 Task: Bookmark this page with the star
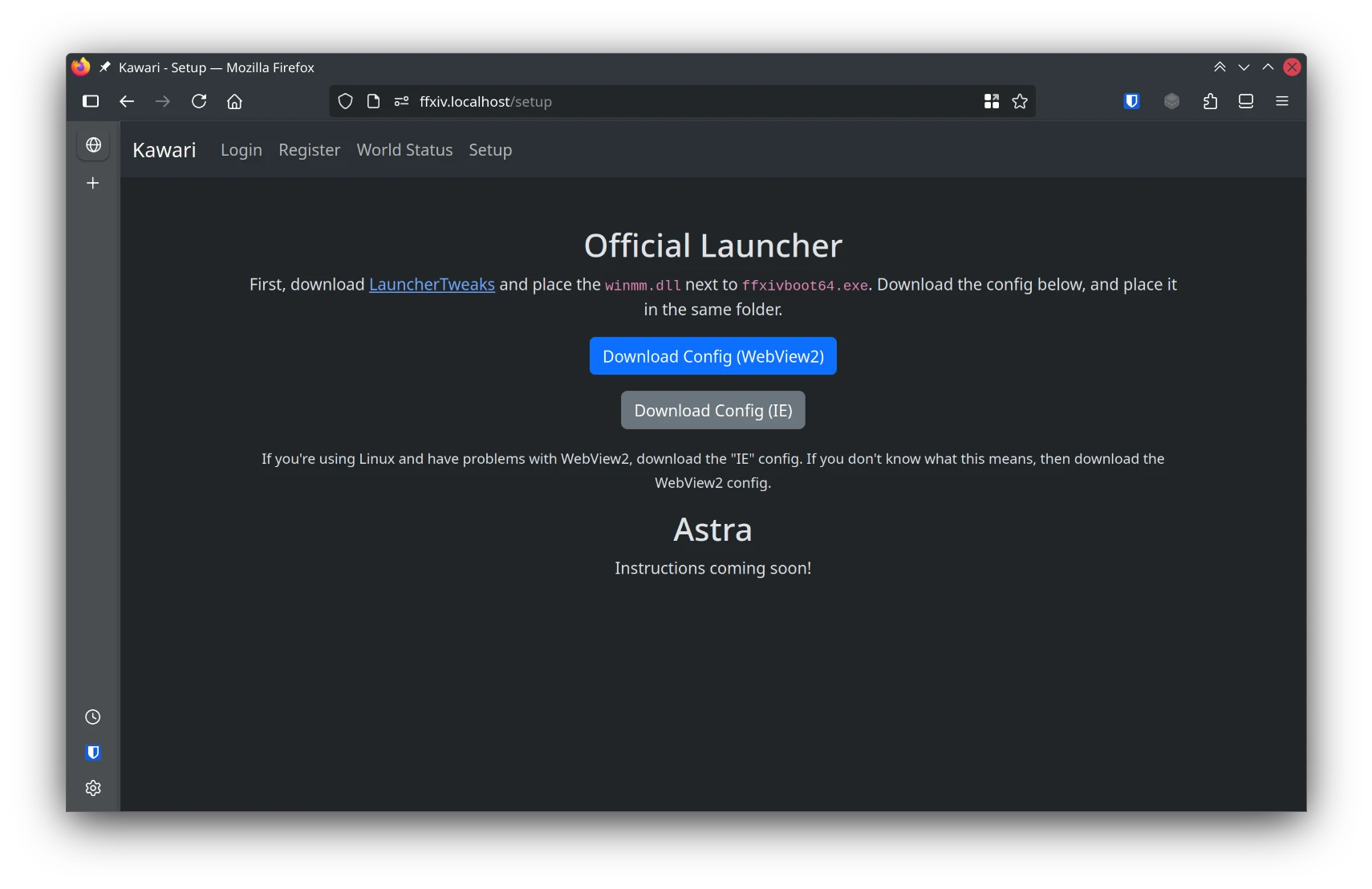tap(1020, 101)
